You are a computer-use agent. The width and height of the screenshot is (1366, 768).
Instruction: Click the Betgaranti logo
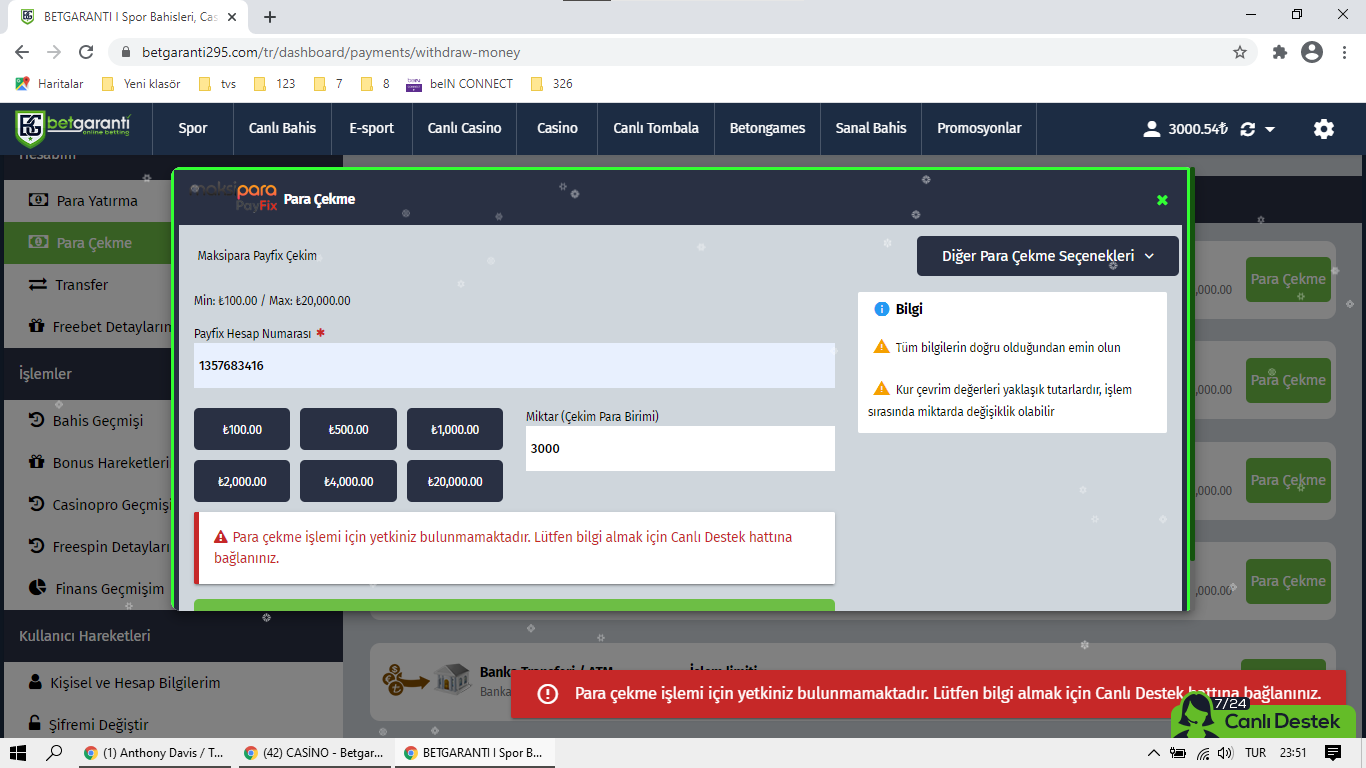[x=73, y=128]
